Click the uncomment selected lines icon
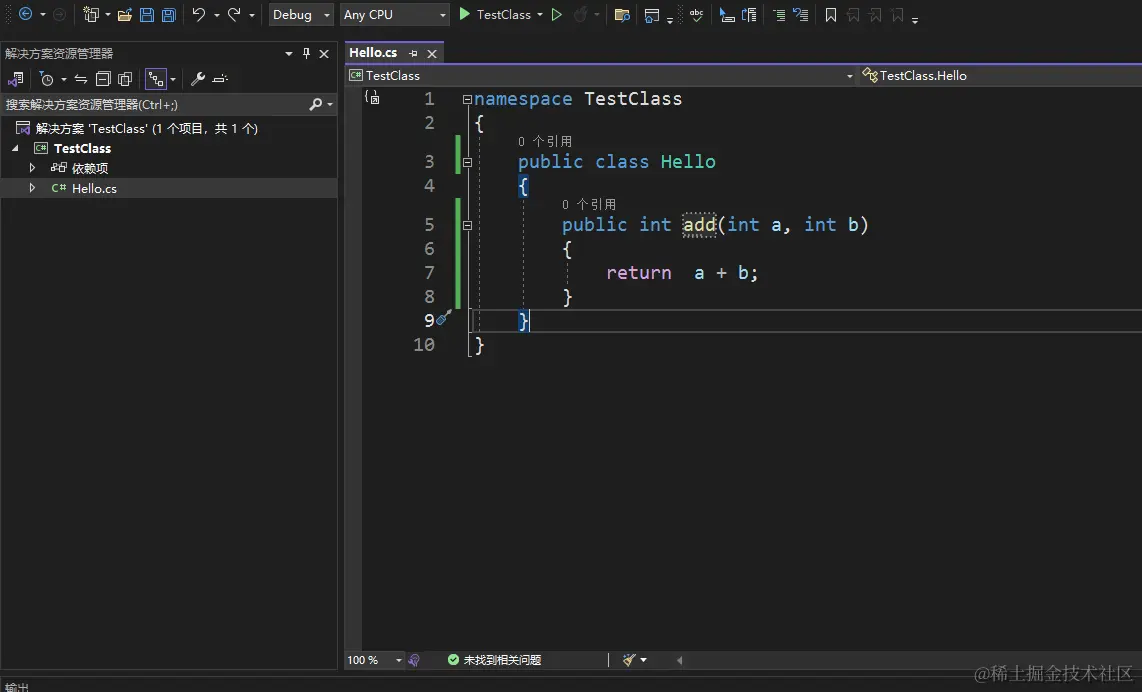 coord(800,15)
